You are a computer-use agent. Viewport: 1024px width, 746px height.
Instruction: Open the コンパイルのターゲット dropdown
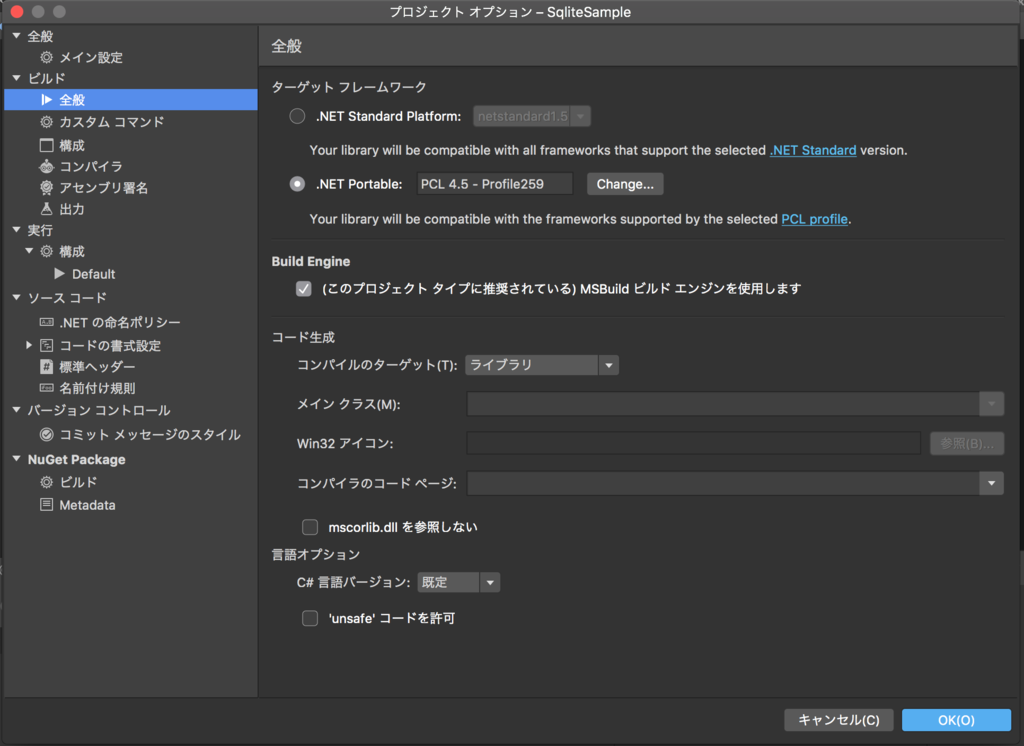541,365
